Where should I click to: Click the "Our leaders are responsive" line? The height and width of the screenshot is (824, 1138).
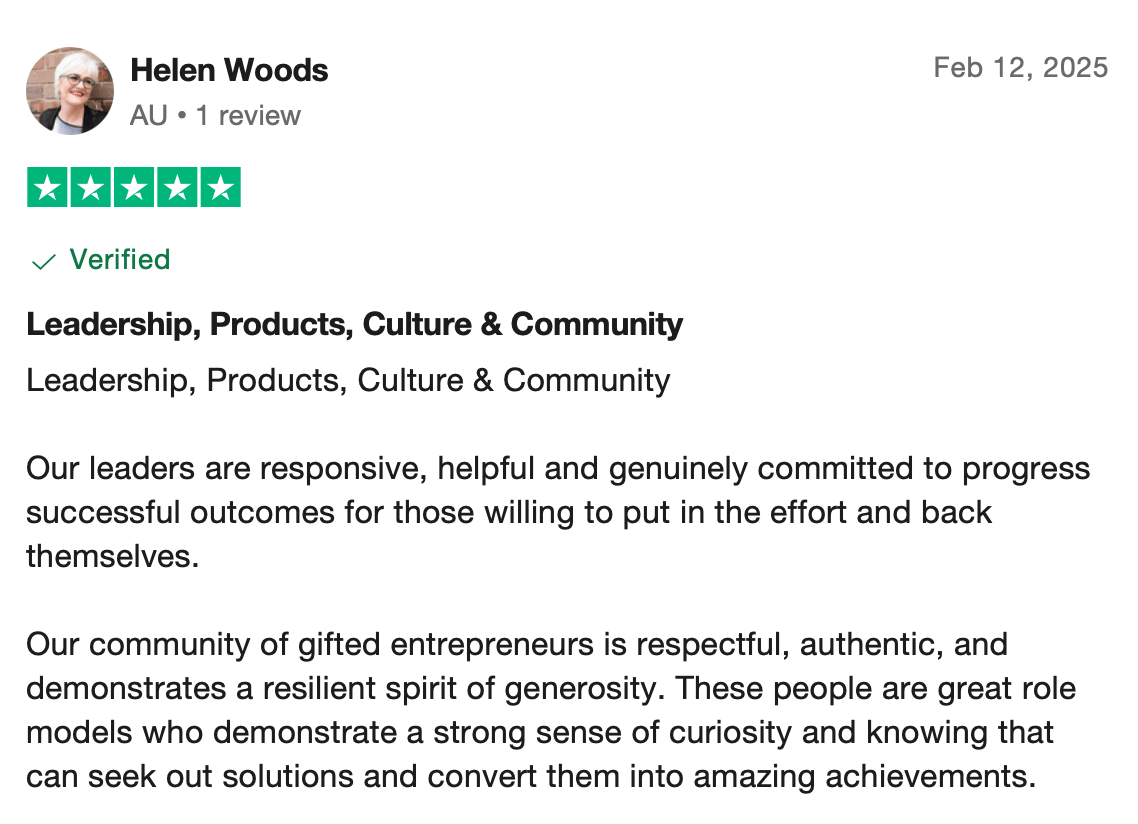pyautogui.click(x=558, y=469)
